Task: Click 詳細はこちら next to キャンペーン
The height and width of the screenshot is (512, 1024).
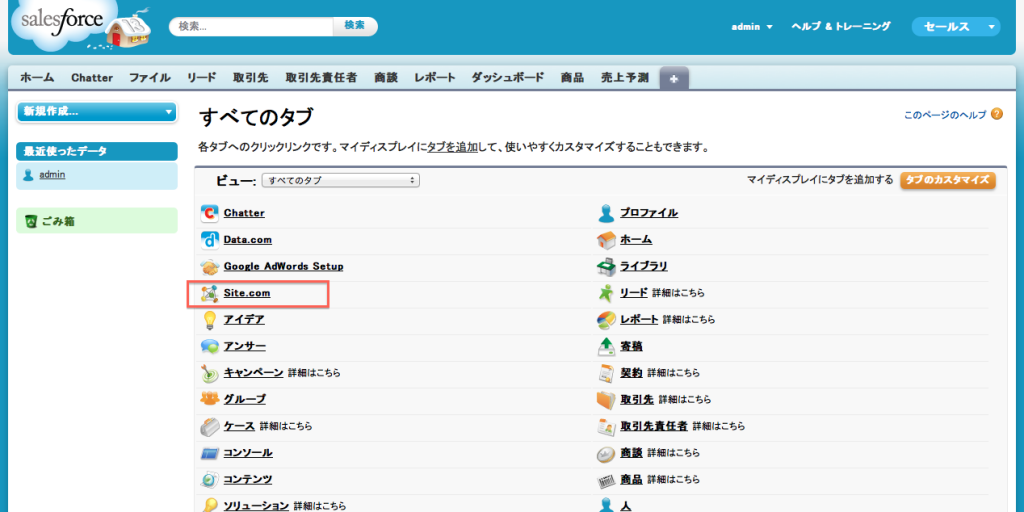Action: (314, 374)
